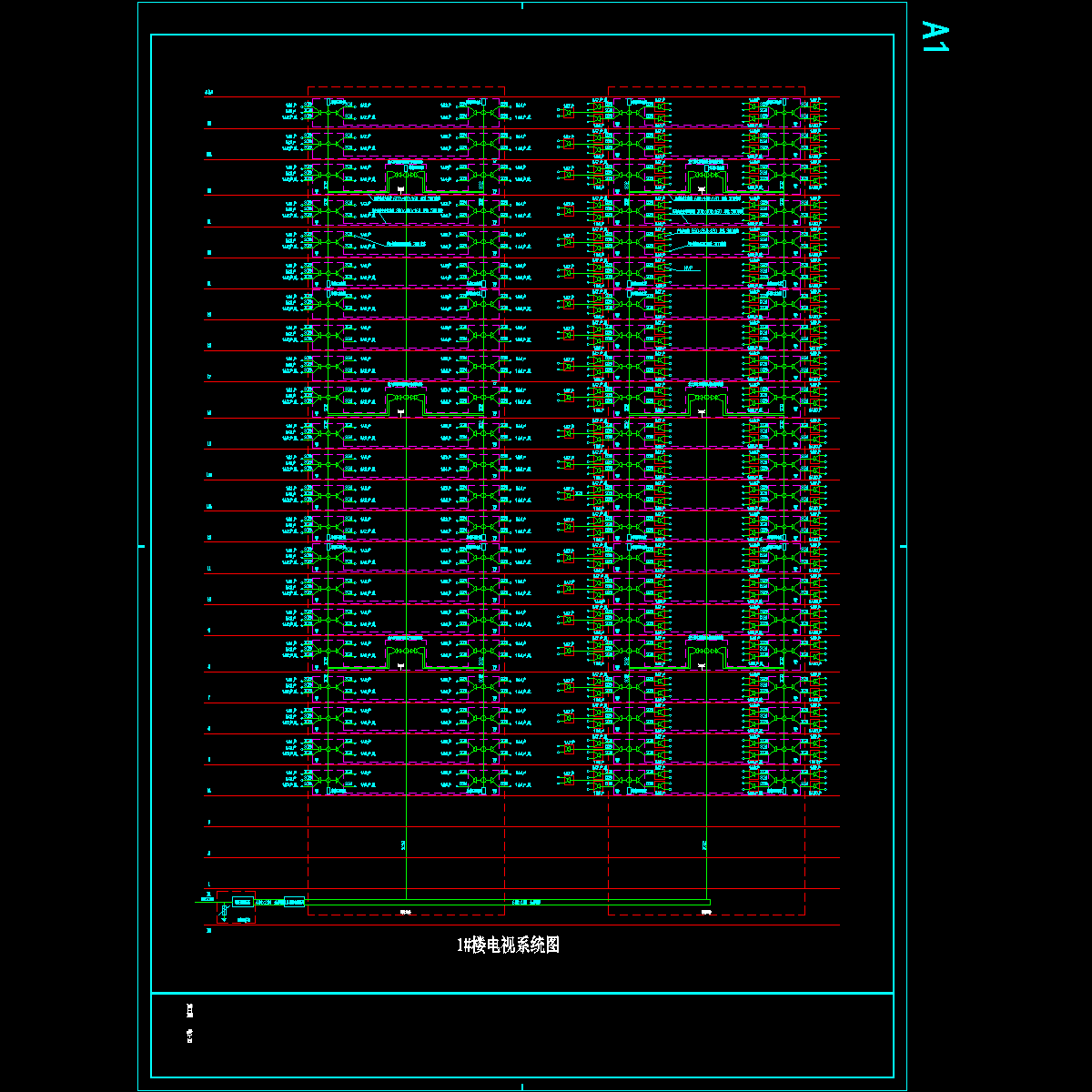Image resolution: width=1092 pixels, height=1092 pixels.
Task: Click the left green vertical riser line below floors
Action: coord(406,846)
